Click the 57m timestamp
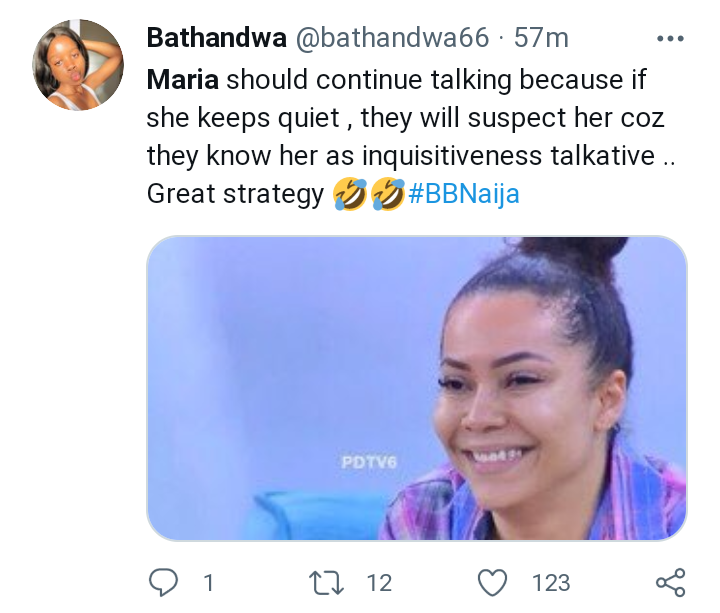This screenshot has height=613, width=720. click(x=541, y=39)
